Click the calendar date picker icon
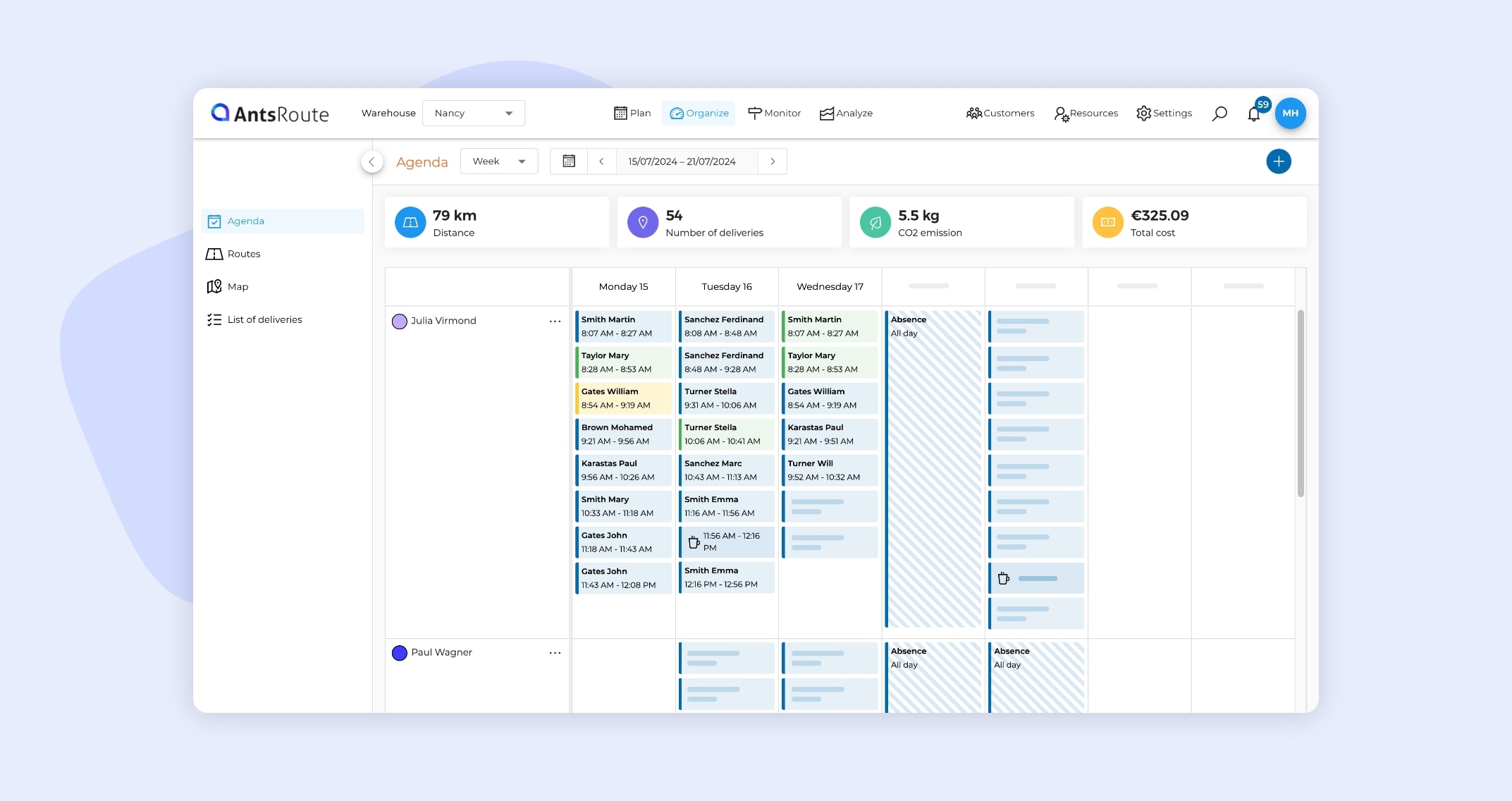1512x801 pixels. [569, 161]
